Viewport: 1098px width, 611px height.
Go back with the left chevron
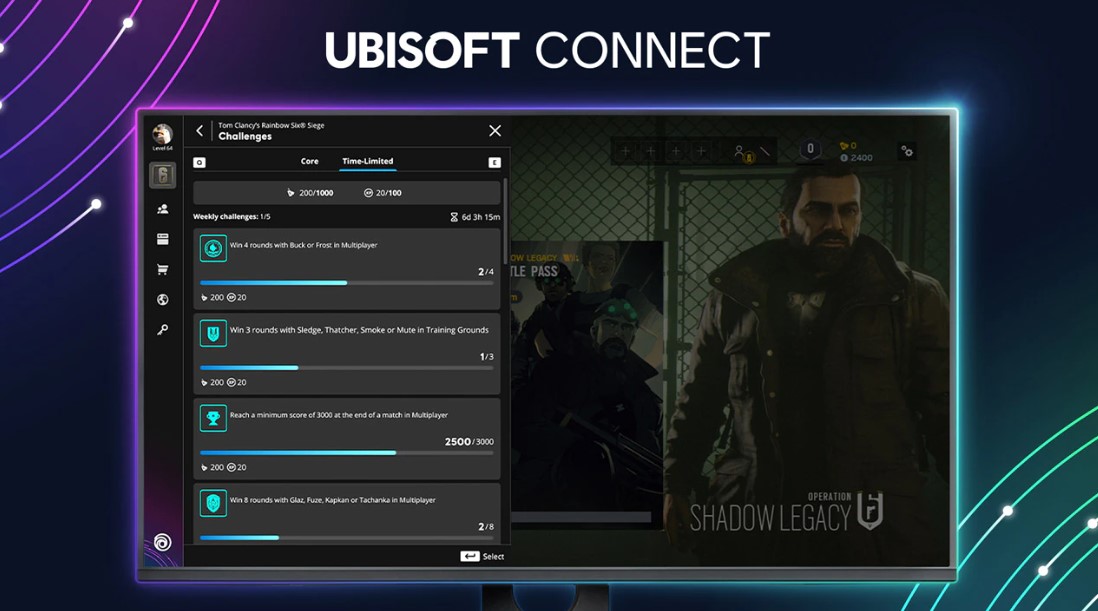click(x=200, y=130)
